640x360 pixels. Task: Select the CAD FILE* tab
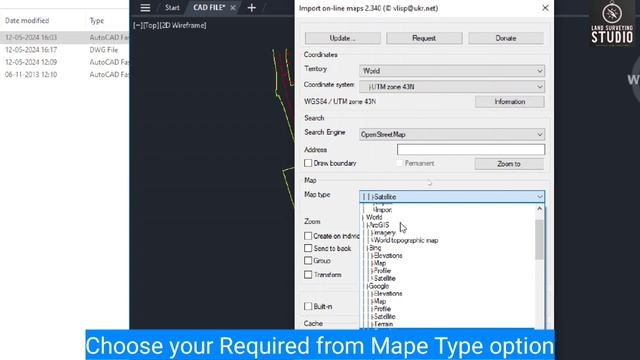(x=209, y=8)
